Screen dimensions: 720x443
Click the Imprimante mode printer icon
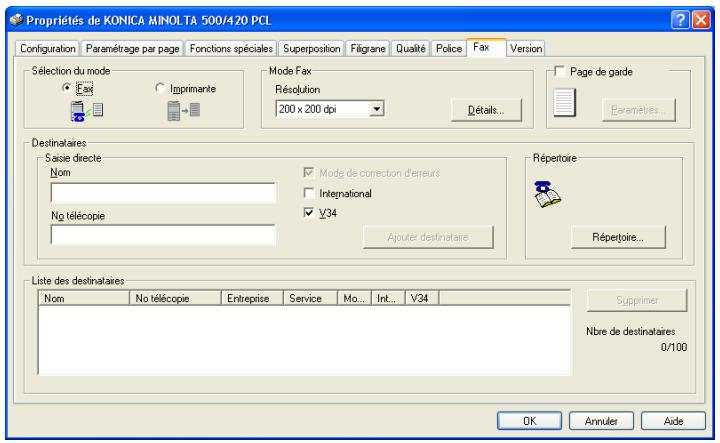coord(183,111)
